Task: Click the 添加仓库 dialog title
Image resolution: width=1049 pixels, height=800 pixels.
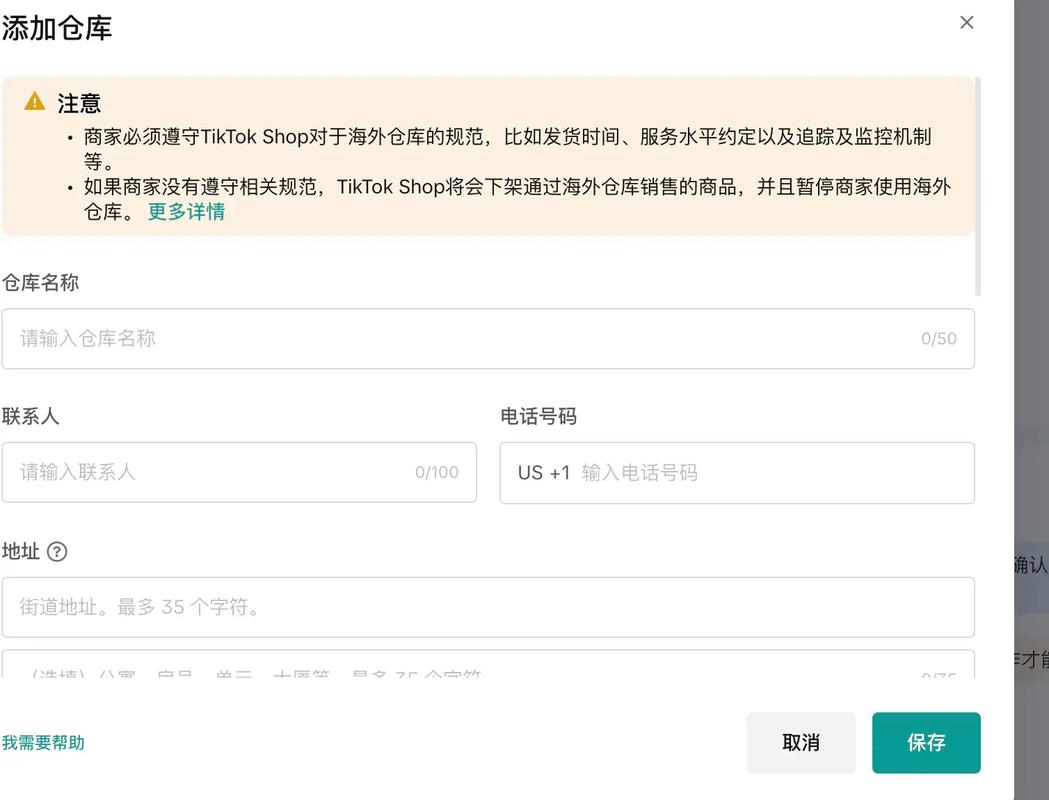Action: pyautogui.click(x=58, y=30)
